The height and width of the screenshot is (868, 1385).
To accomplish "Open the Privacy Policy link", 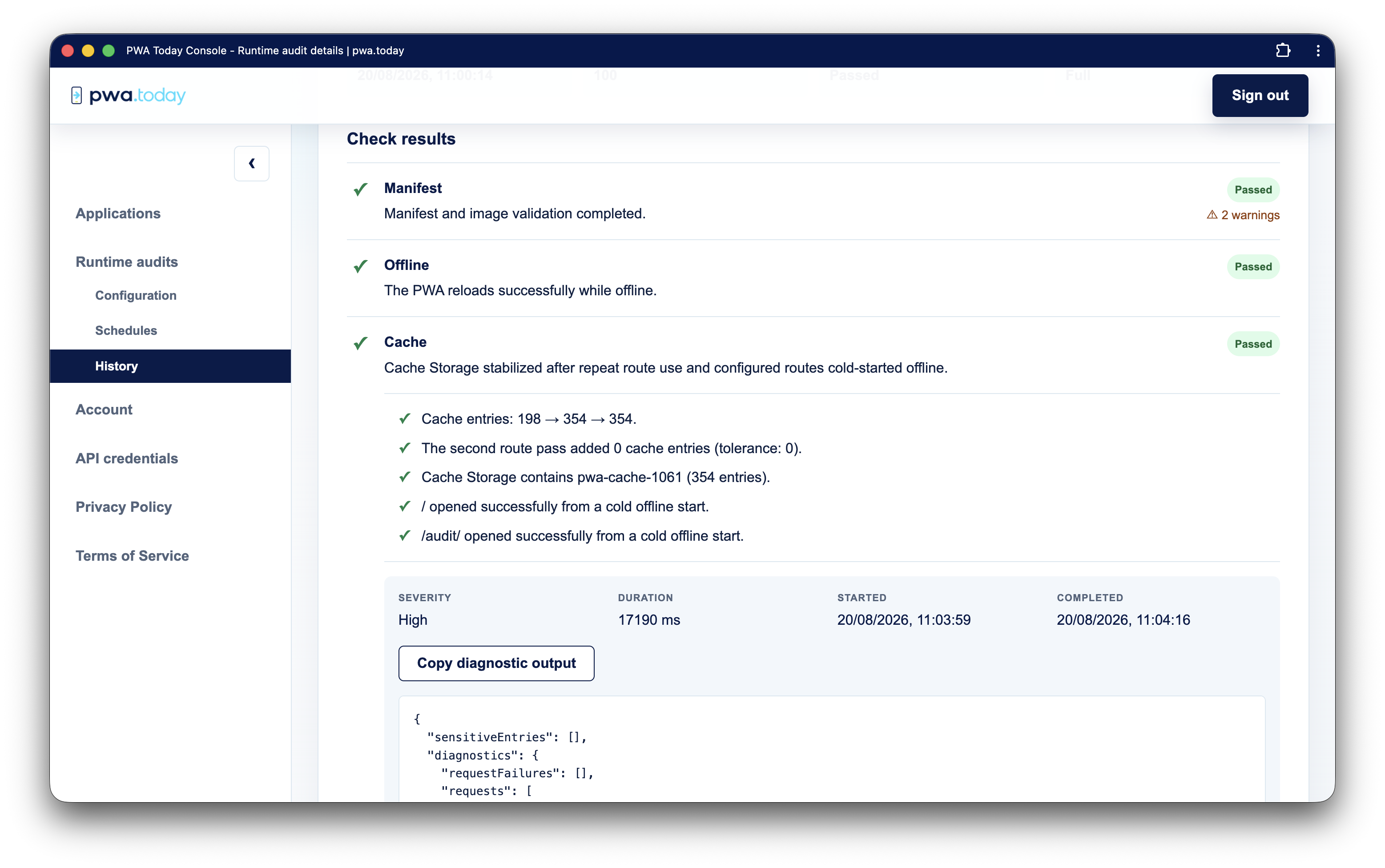I will [x=124, y=507].
